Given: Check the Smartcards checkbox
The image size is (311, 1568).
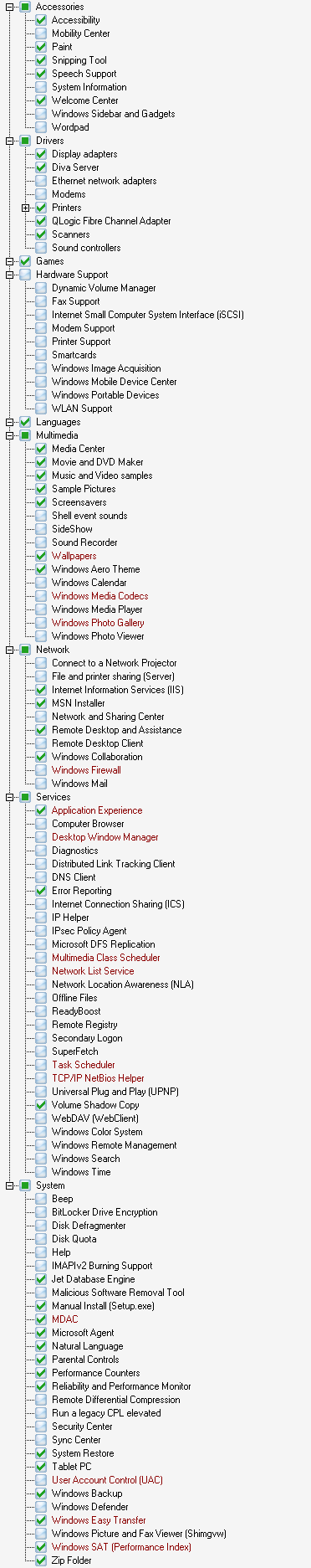Looking at the screenshot, I should (41, 355).
